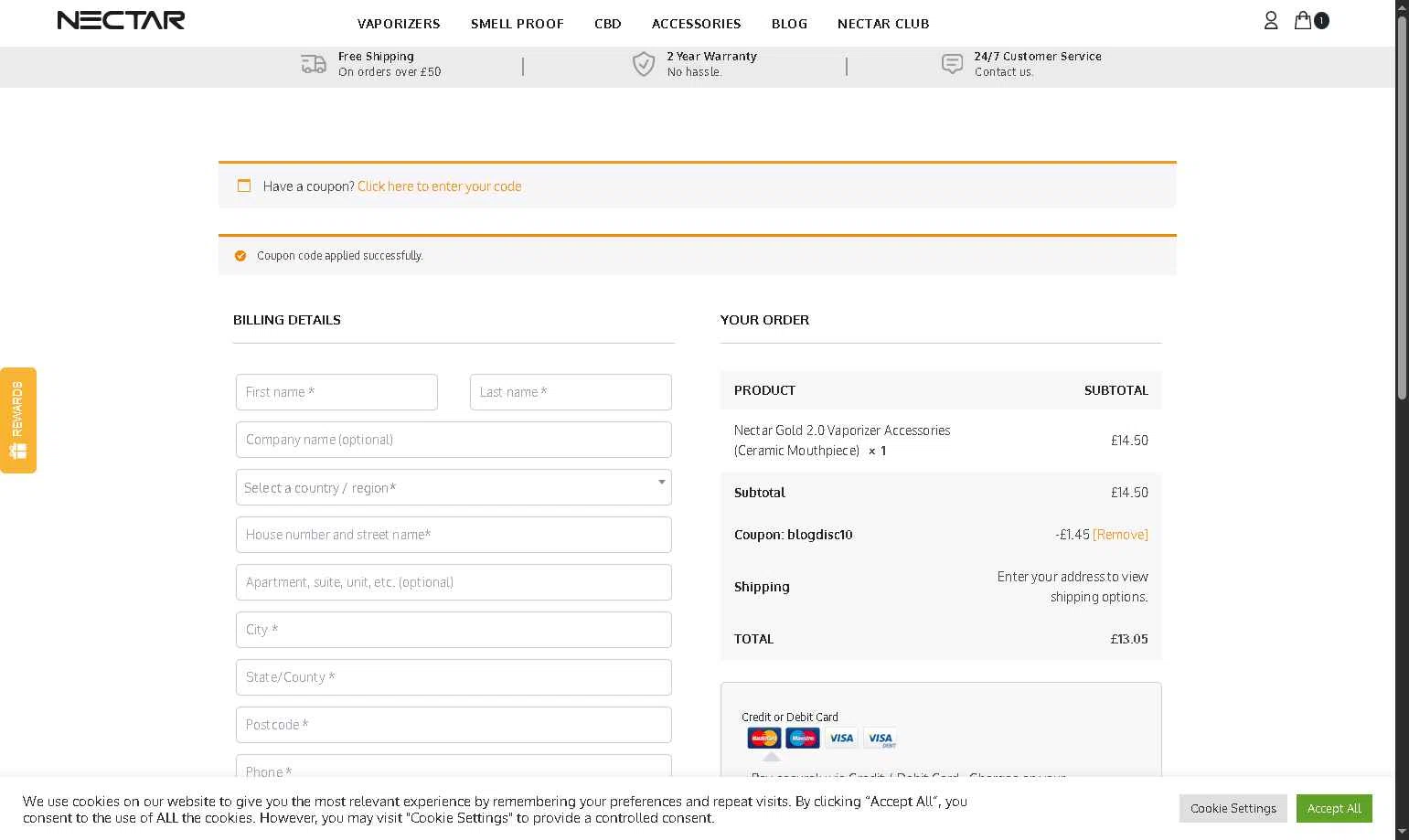Image resolution: width=1409 pixels, height=840 pixels.
Task: Open the Nectar Club page
Action: [x=883, y=24]
